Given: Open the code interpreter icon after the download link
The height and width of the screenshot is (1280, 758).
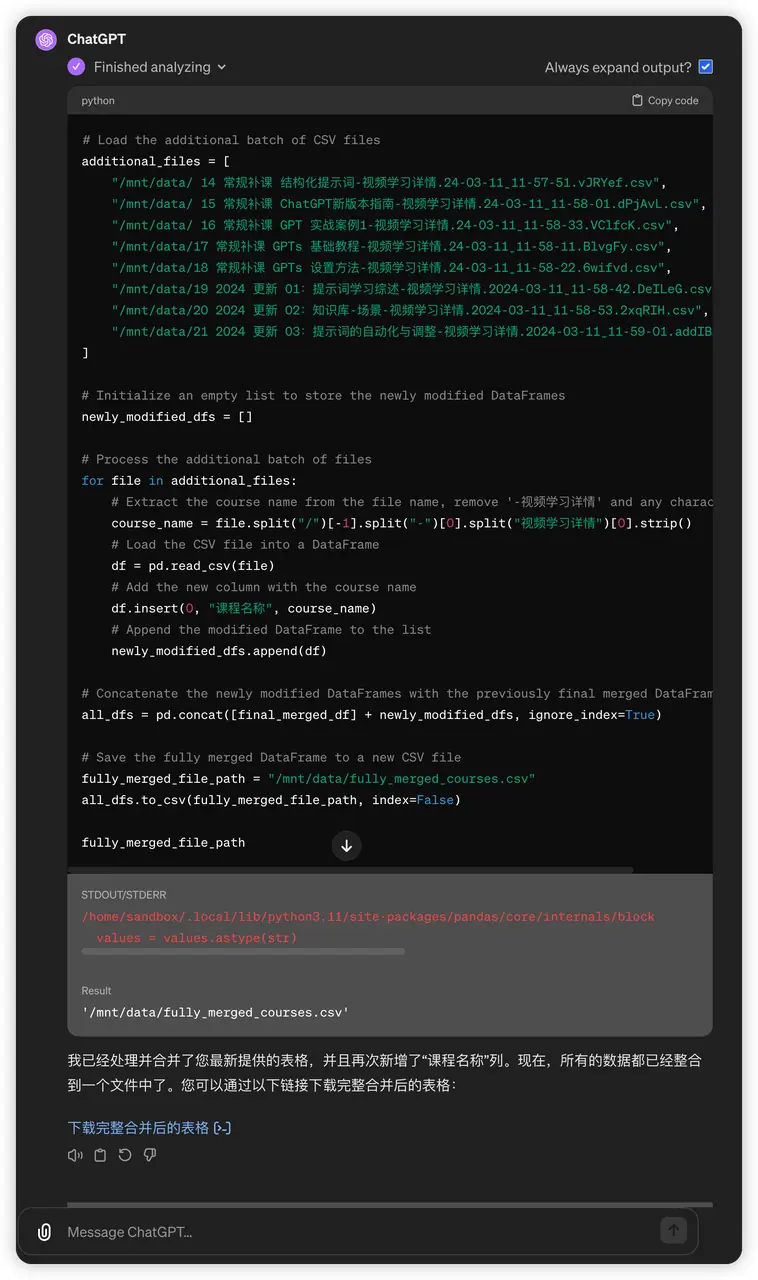Looking at the screenshot, I should [x=222, y=1128].
